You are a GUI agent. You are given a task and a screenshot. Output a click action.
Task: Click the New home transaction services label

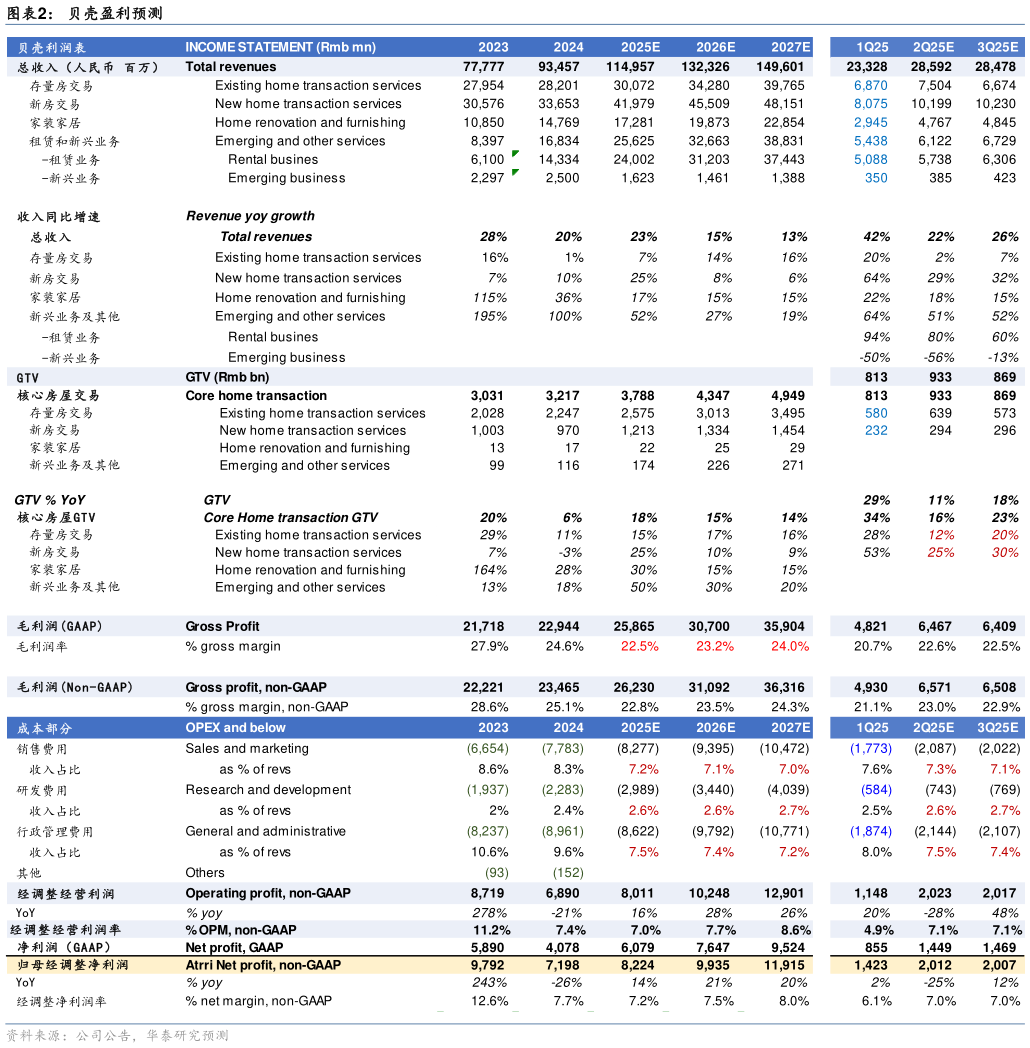[312, 431]
